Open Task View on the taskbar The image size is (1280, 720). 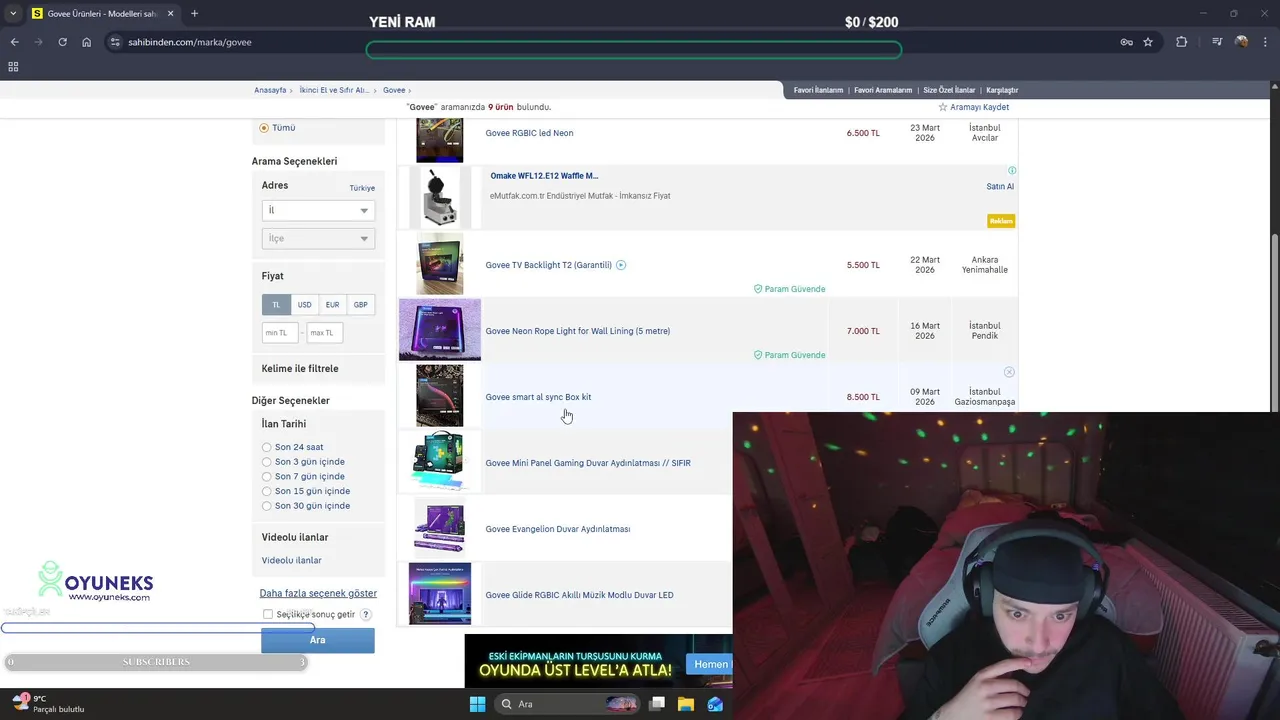(x=657, y=704)
